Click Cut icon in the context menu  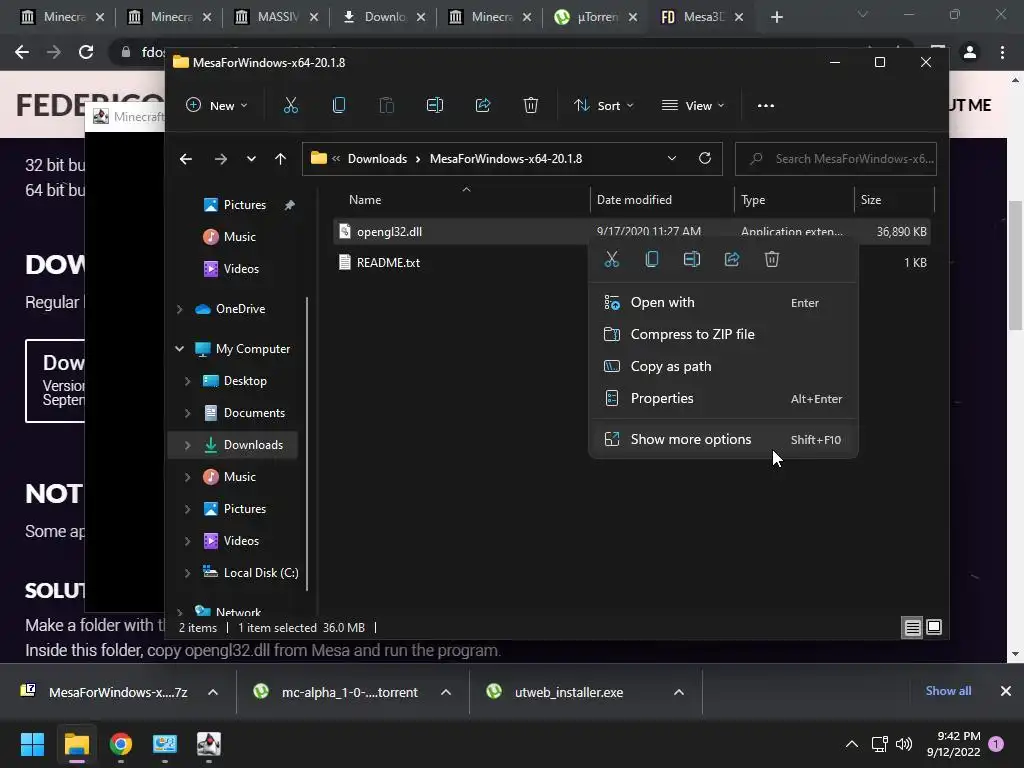point(611,259)
